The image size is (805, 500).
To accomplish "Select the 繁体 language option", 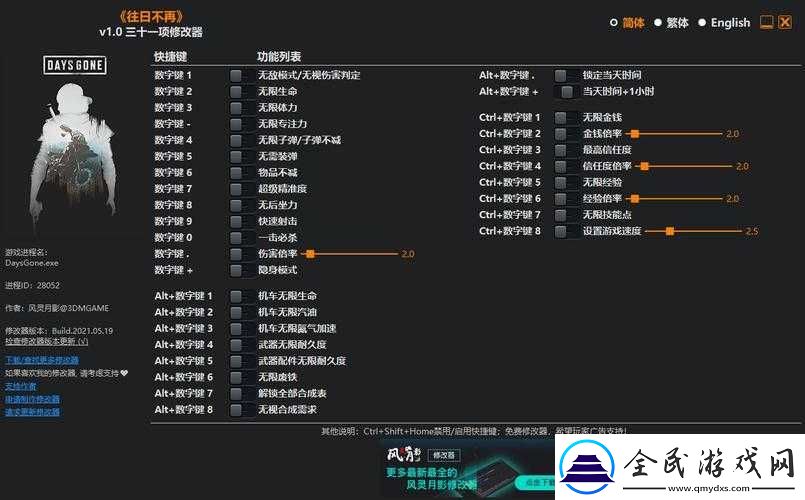I will click(x=671, y=23).
